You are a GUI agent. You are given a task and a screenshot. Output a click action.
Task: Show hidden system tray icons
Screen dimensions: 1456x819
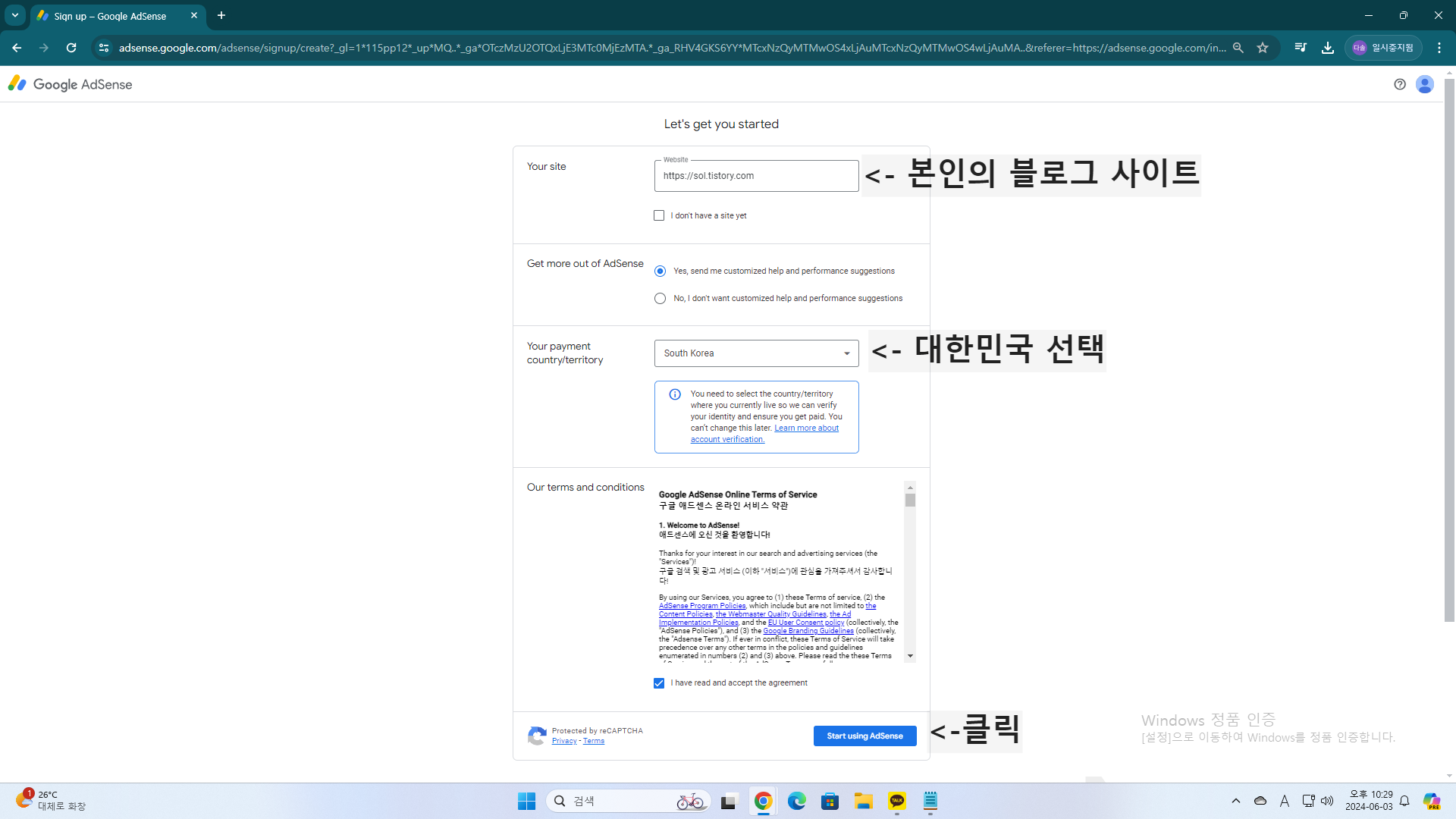pos(1236,801)
